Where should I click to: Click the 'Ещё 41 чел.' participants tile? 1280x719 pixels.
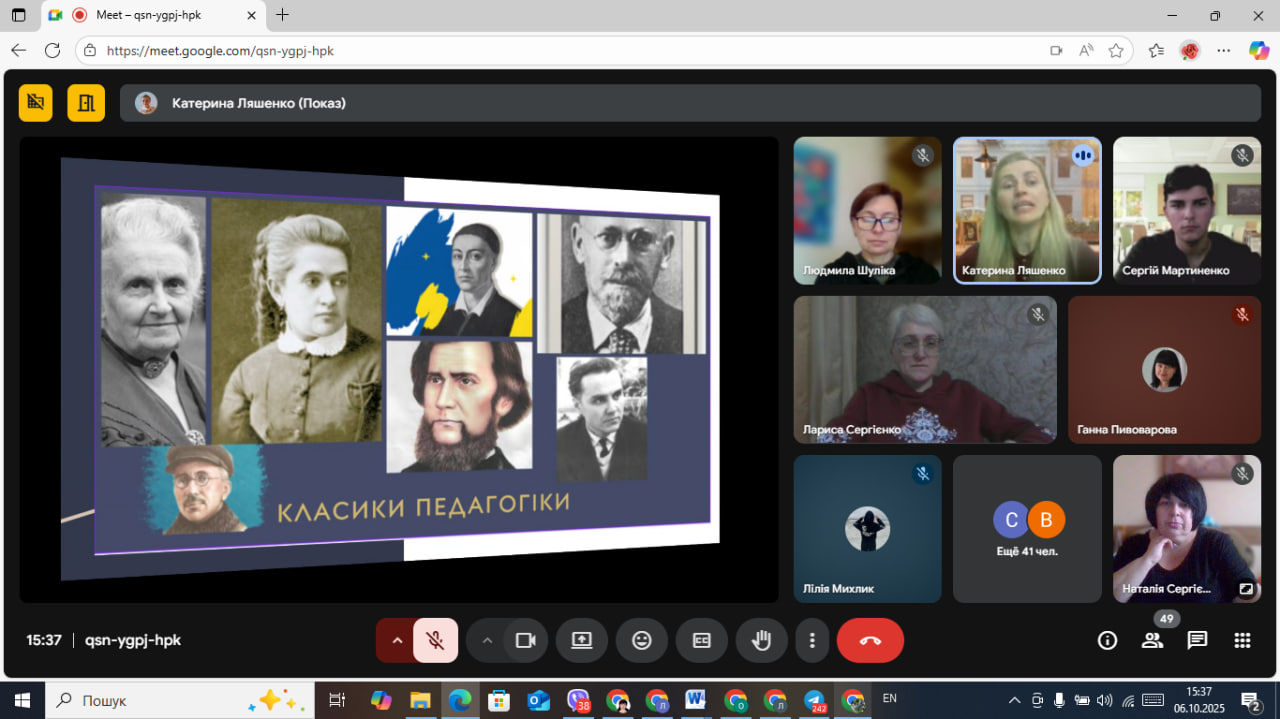1027,529
